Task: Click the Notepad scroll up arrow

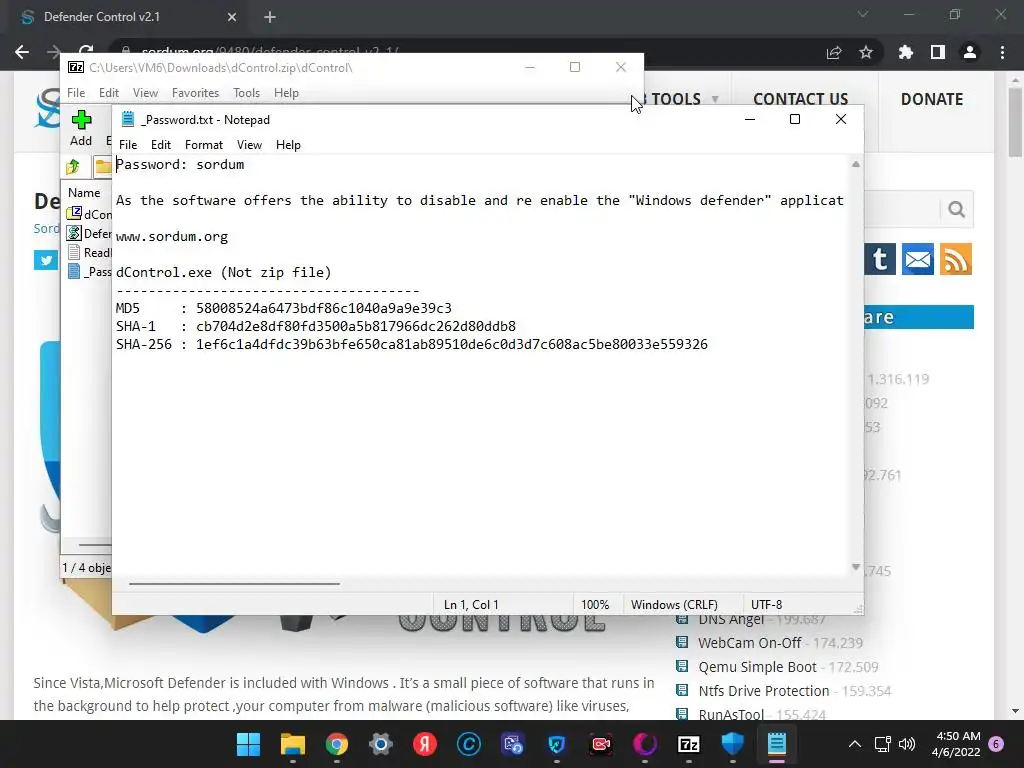Action: (856, 165)
